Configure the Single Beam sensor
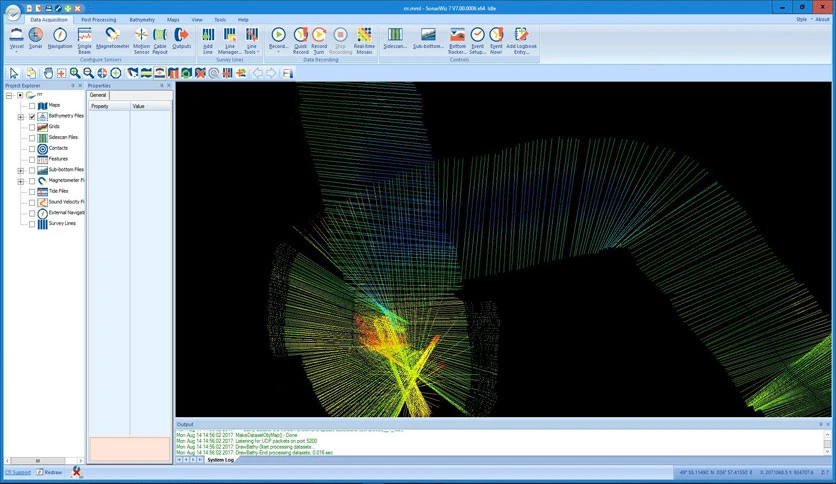Screen dimensions: 836x484 click(84, 41)
